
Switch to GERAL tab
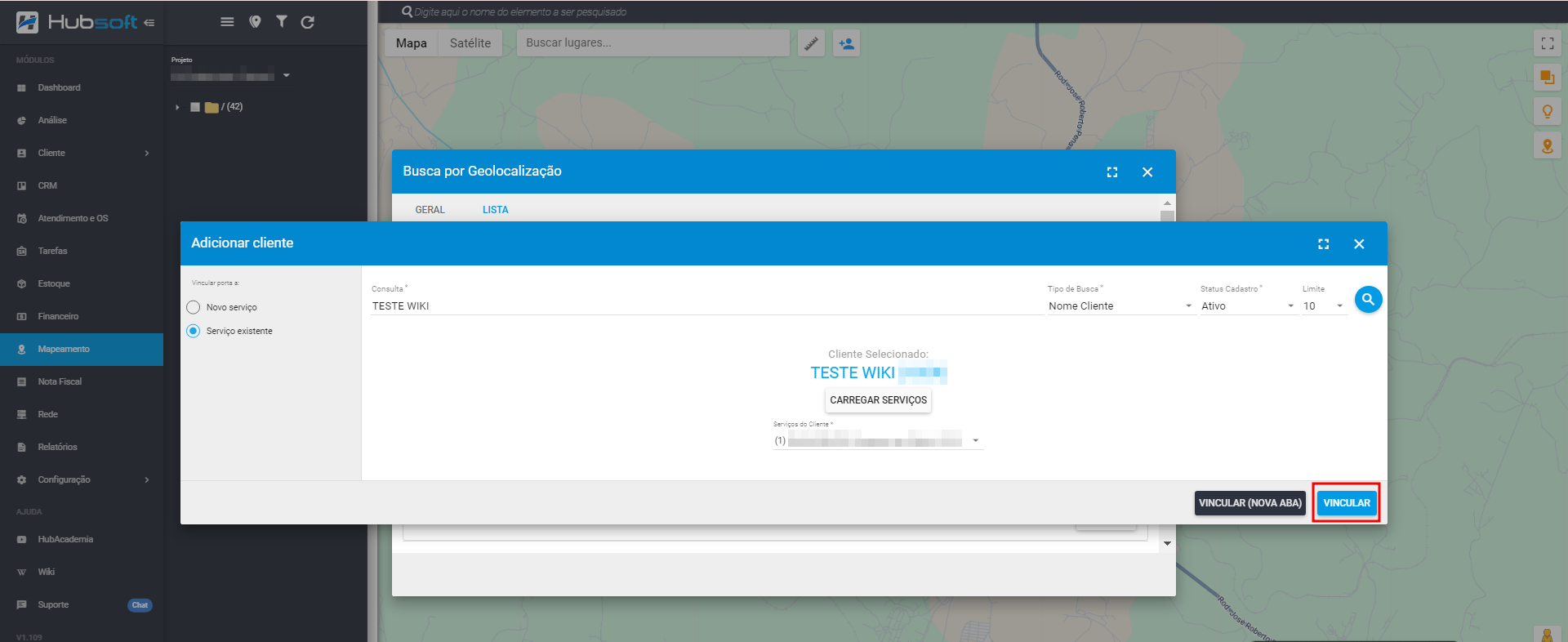click(430, 210)
